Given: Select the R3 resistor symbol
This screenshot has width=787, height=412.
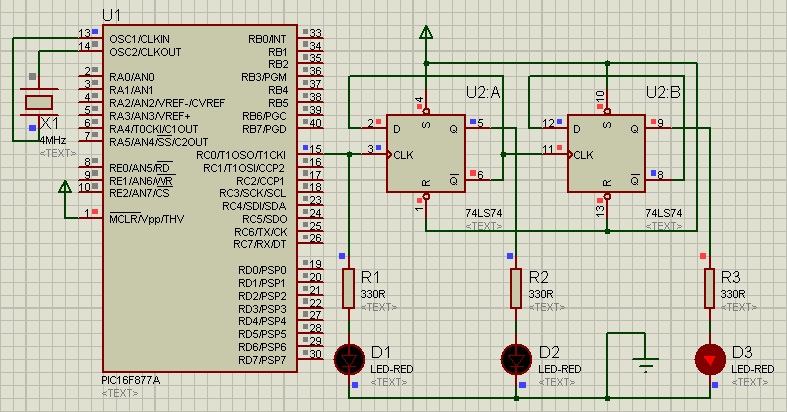Looking at the screenshot, I should (x=710, y=288).
